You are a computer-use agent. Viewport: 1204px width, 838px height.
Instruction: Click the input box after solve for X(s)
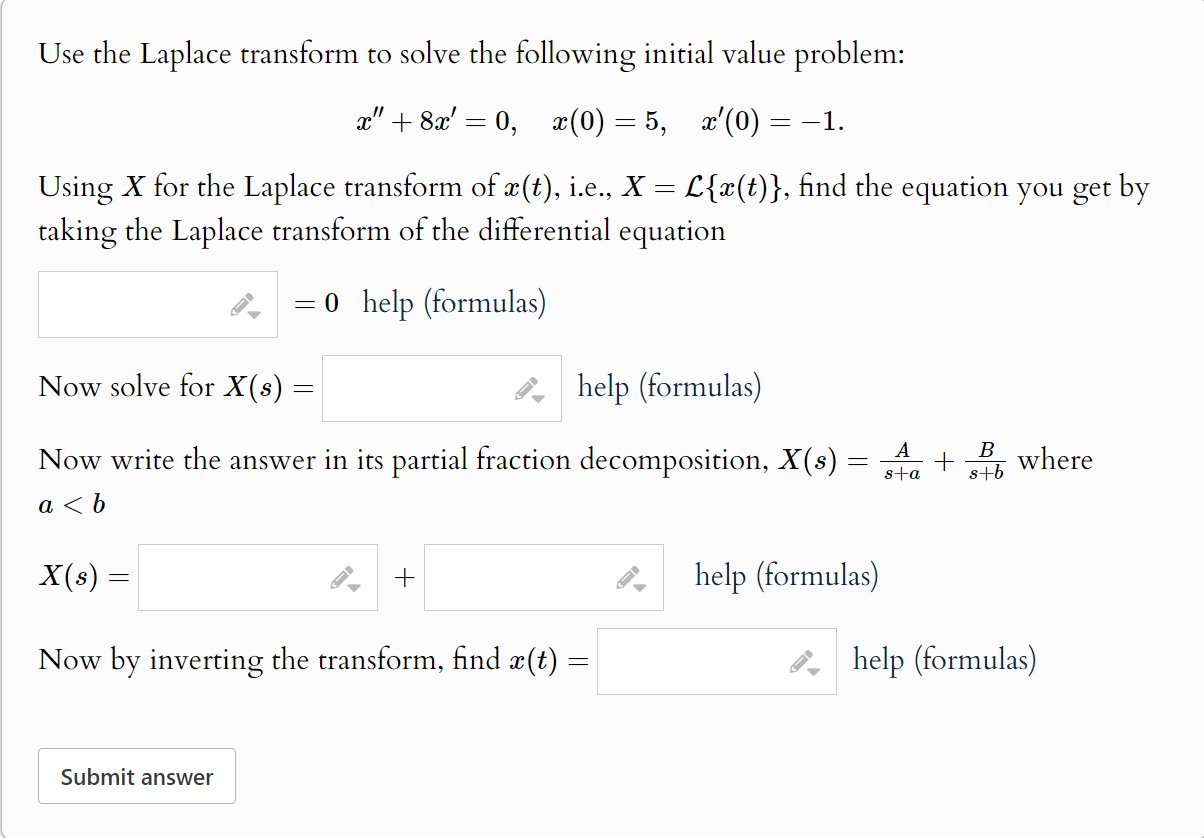[x=420, y=388]
